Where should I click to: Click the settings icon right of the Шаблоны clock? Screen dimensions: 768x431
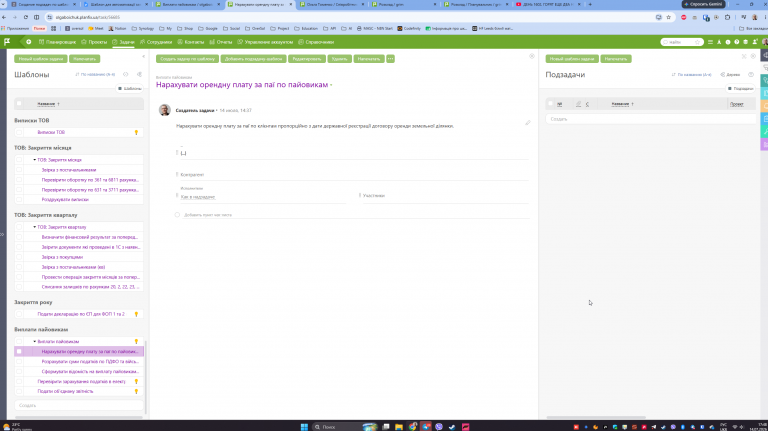140,74
